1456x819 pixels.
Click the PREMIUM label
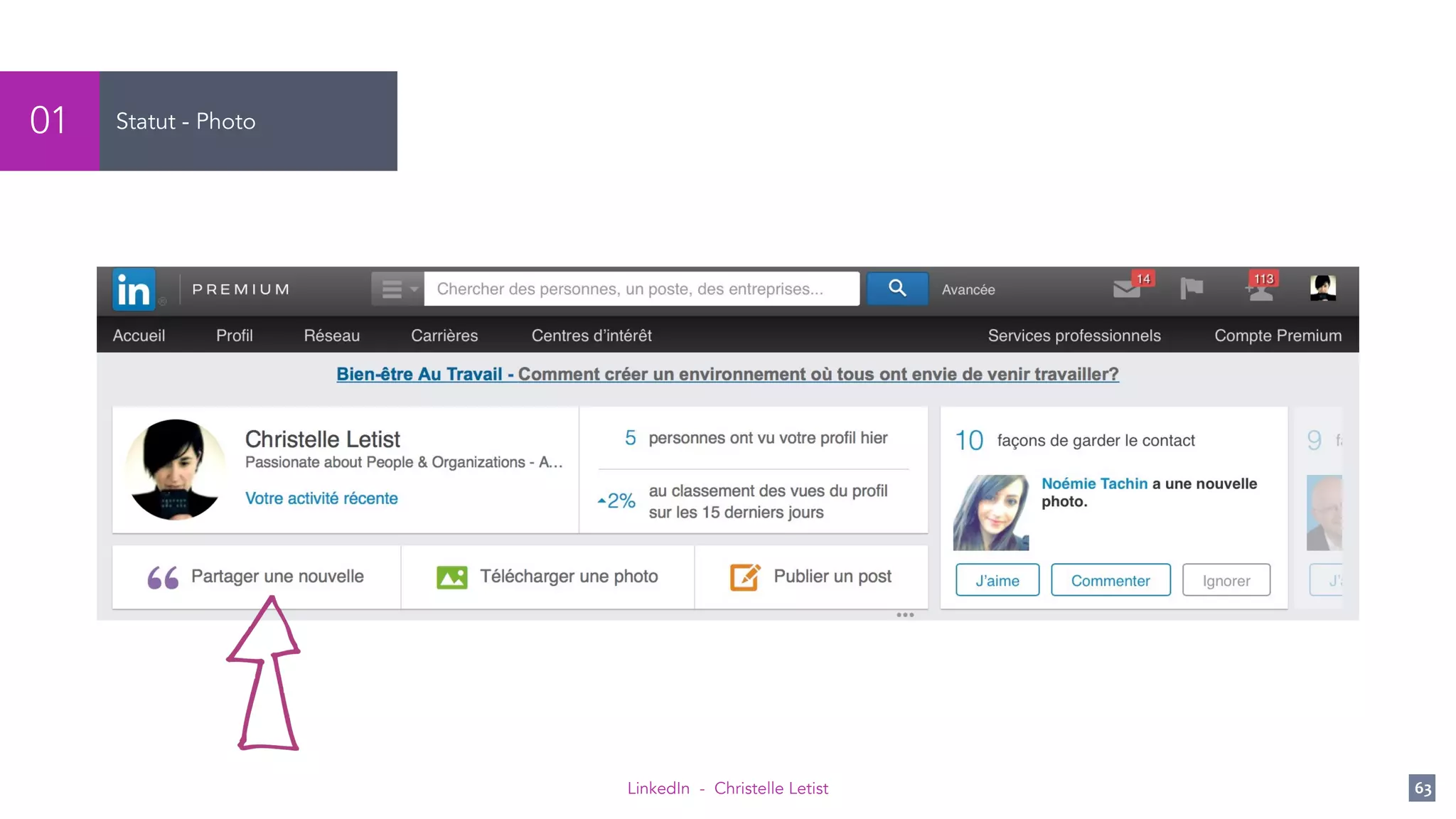(241, 289)
